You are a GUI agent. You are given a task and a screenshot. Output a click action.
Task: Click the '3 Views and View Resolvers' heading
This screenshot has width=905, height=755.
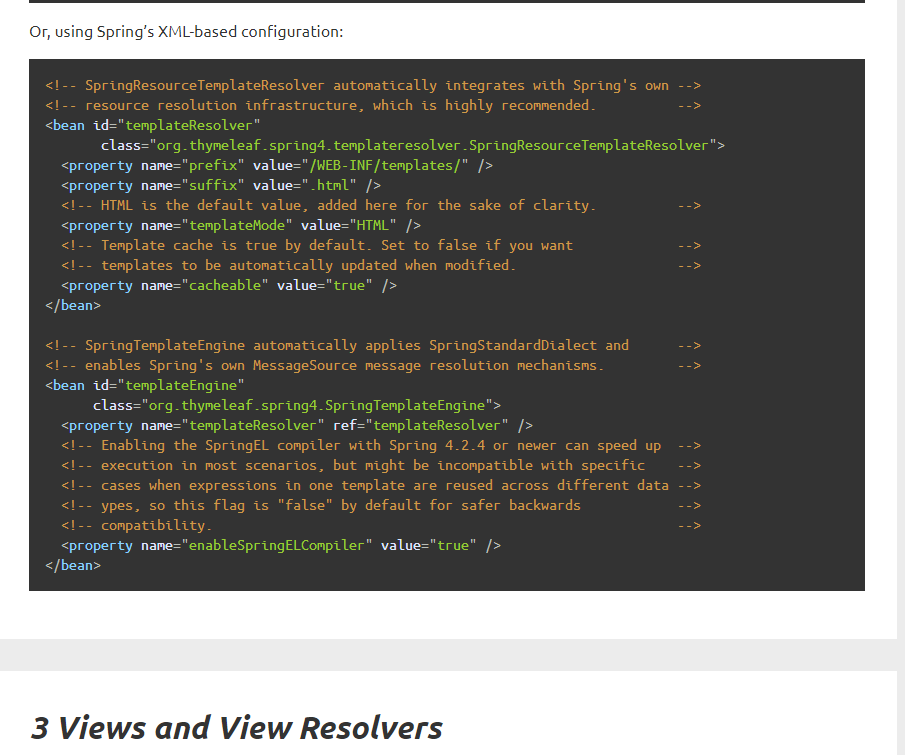coord(237,727)
